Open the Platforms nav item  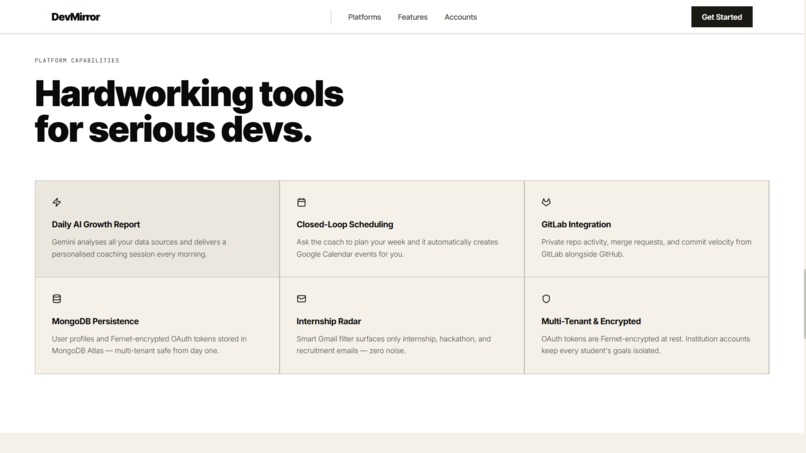click(364, 17)
